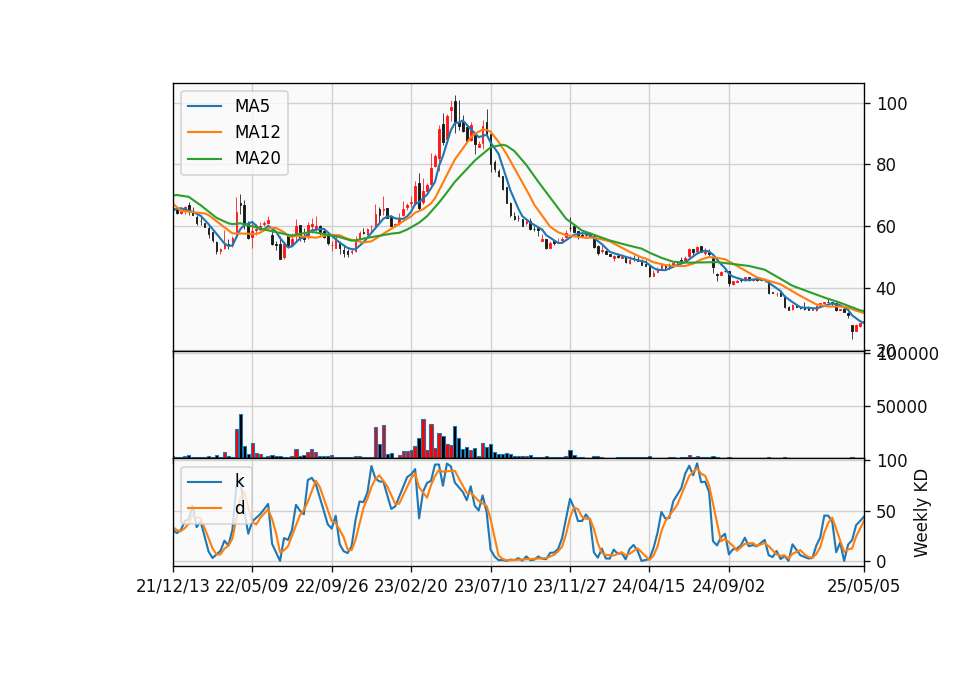The image size is (960, 690).
Task: Click the 22/05/09 date tick label
Action: click(252, 586)
